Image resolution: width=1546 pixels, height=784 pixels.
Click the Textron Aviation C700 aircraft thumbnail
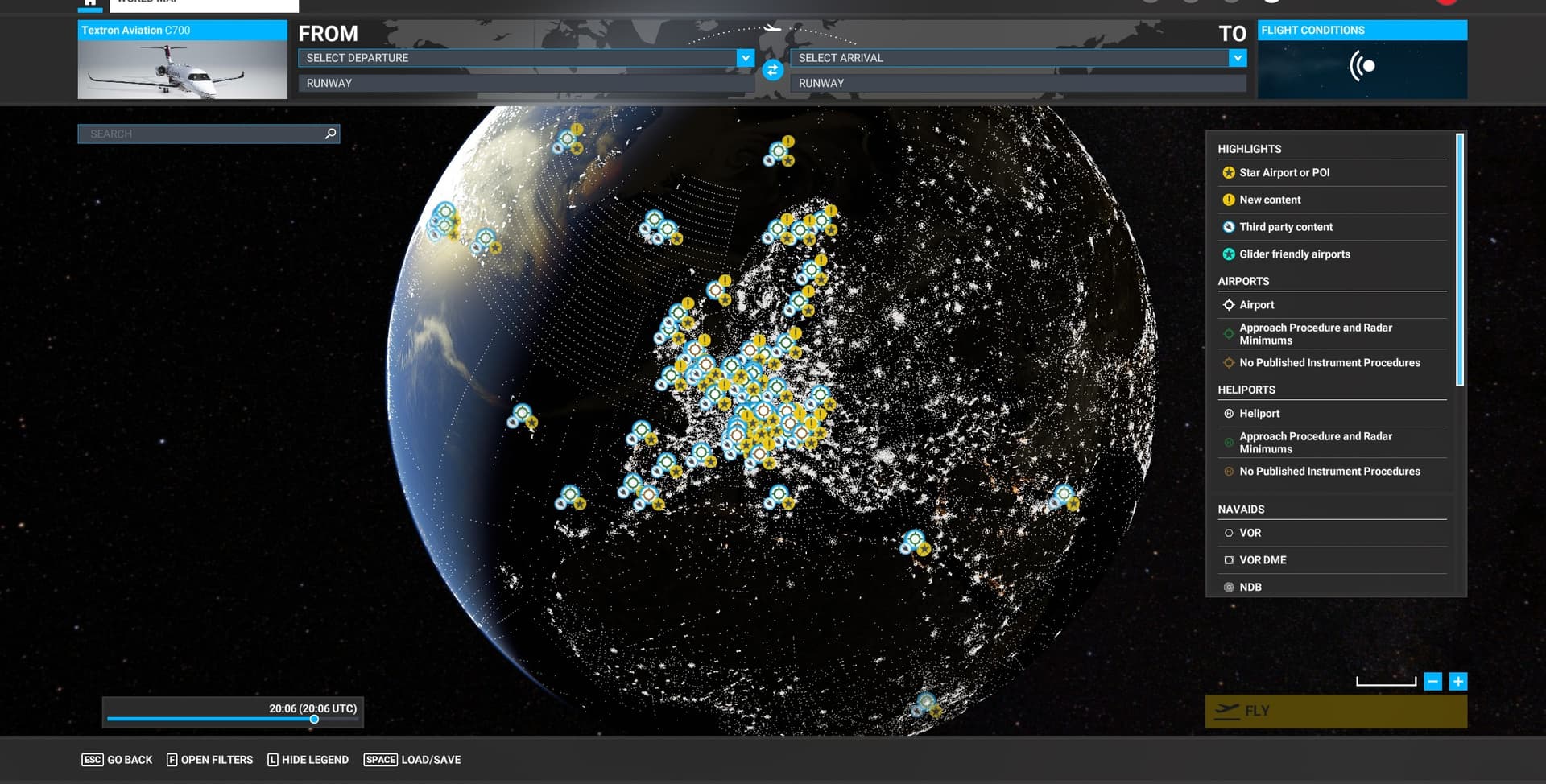pyautogui.click(x=182, y=71)
